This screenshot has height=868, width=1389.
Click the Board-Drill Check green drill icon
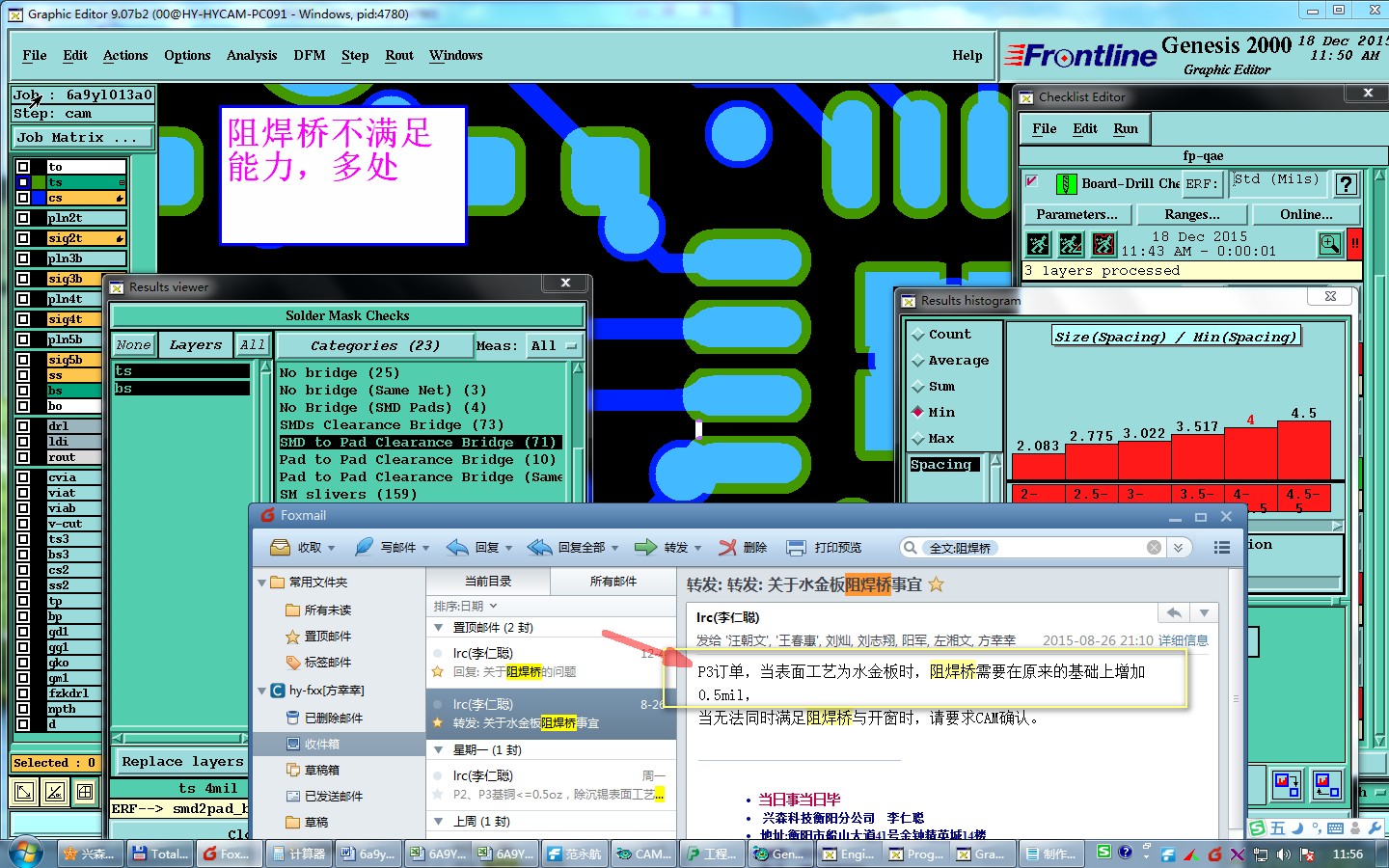1067,183
